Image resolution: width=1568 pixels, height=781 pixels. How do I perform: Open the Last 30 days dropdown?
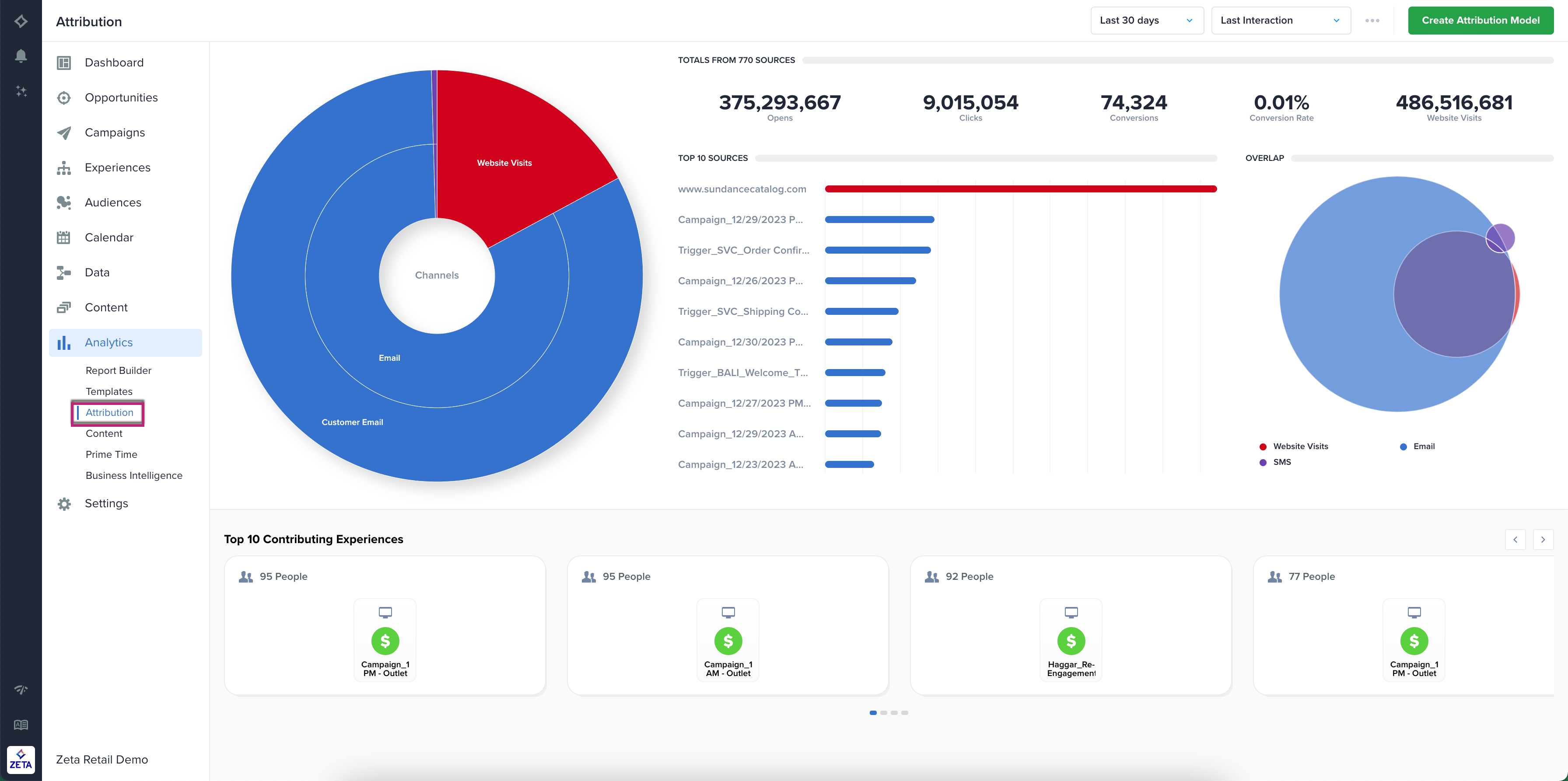tap(1146, 21)
